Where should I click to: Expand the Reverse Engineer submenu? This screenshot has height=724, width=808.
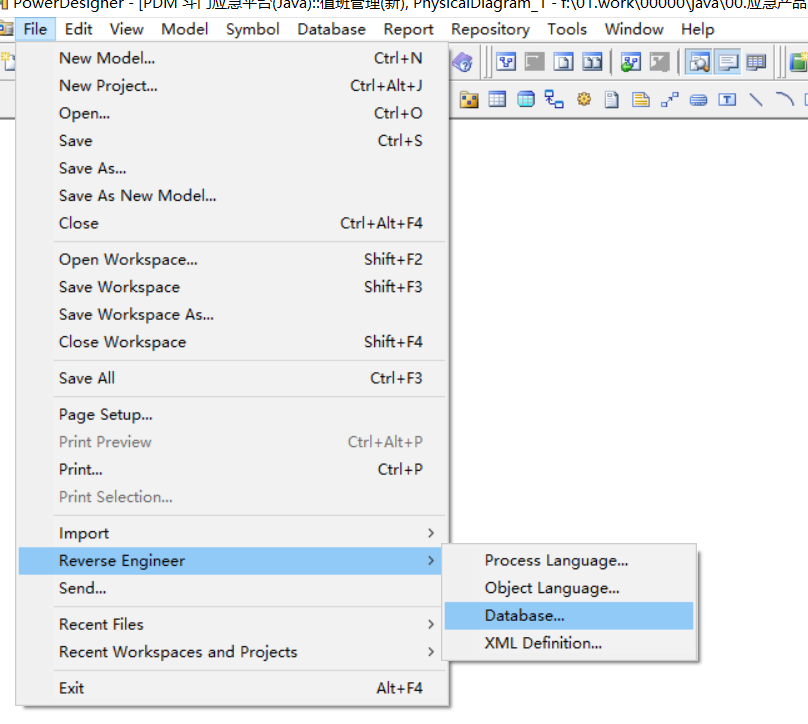[230, 561]
